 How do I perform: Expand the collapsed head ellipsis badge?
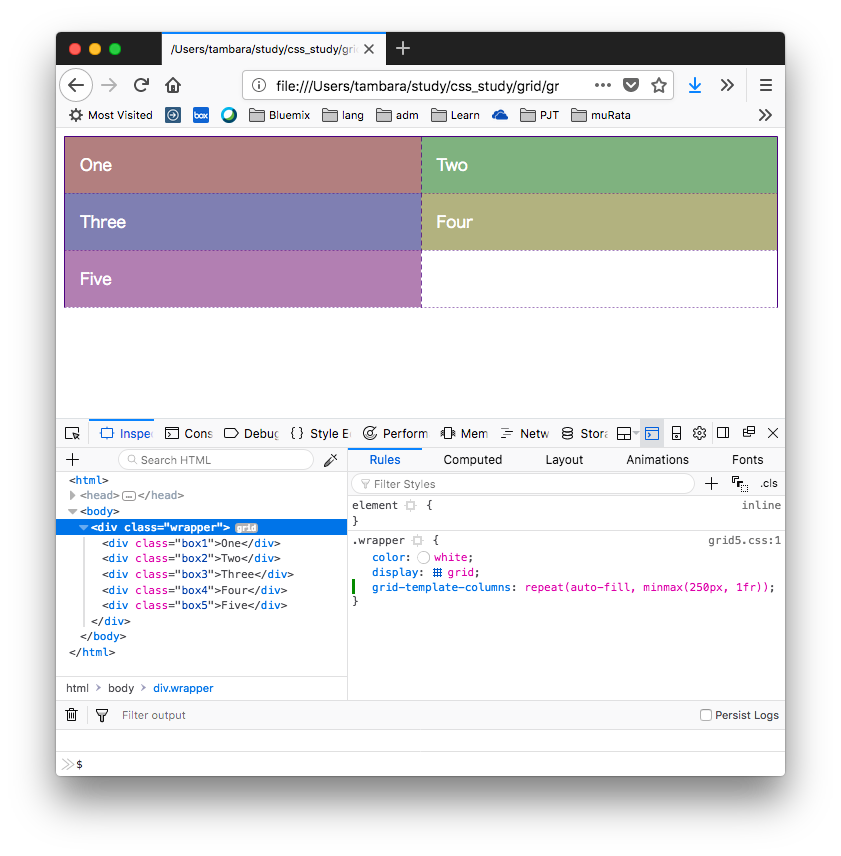coord(129,496)
